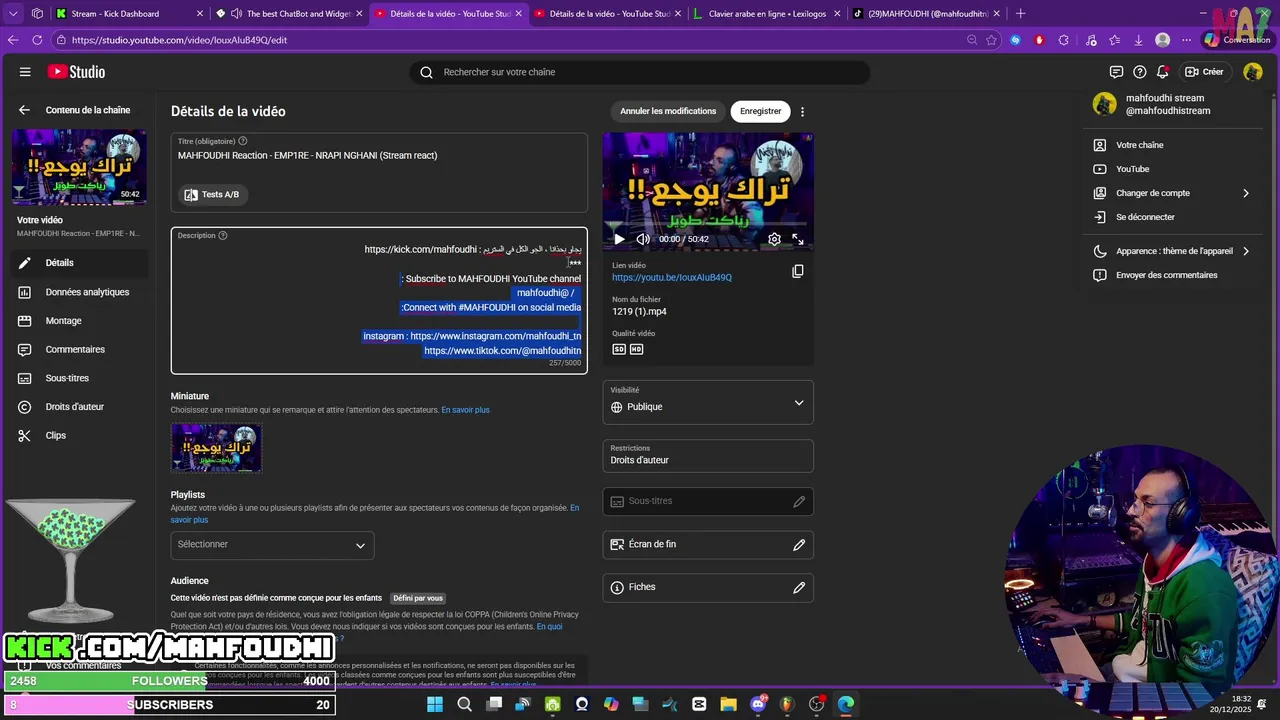
Task: Play the video preview
Action: coord(619,239)
